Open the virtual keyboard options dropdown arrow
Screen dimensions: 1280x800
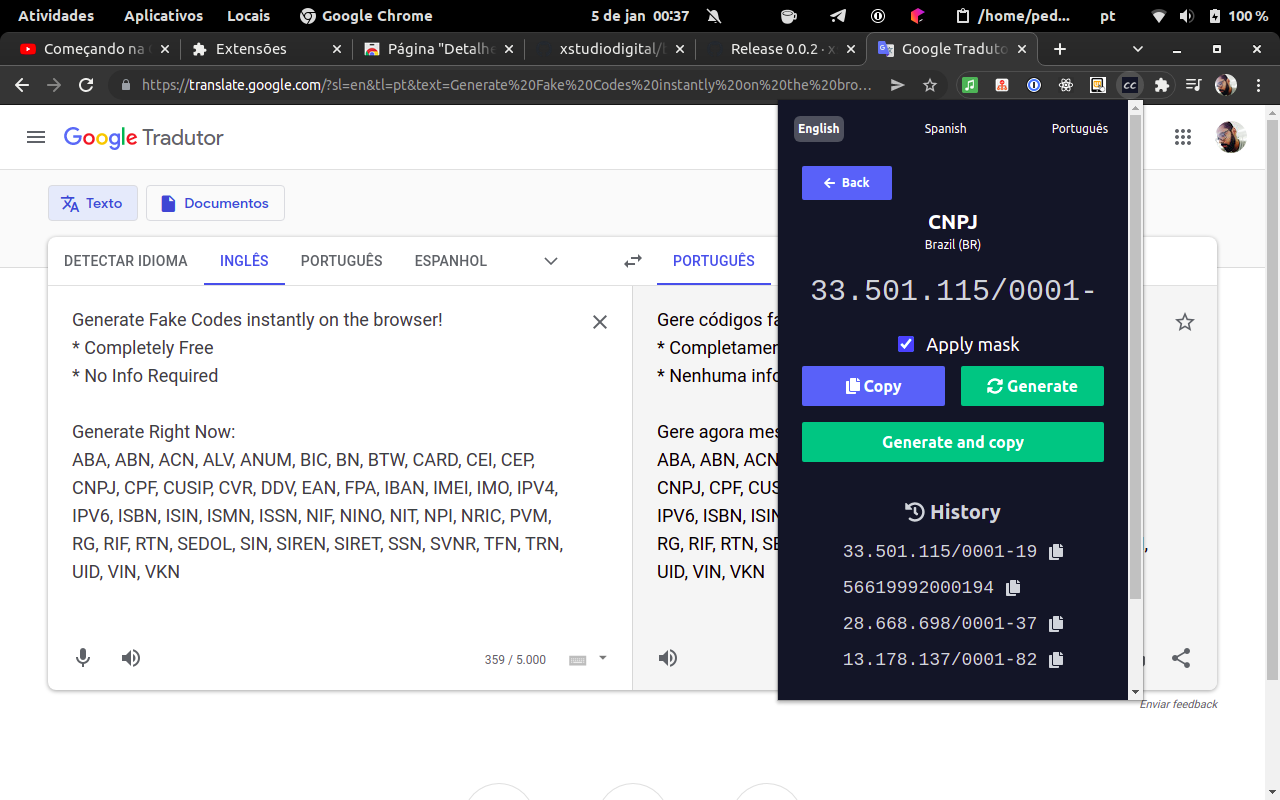(x=602, y=658)
